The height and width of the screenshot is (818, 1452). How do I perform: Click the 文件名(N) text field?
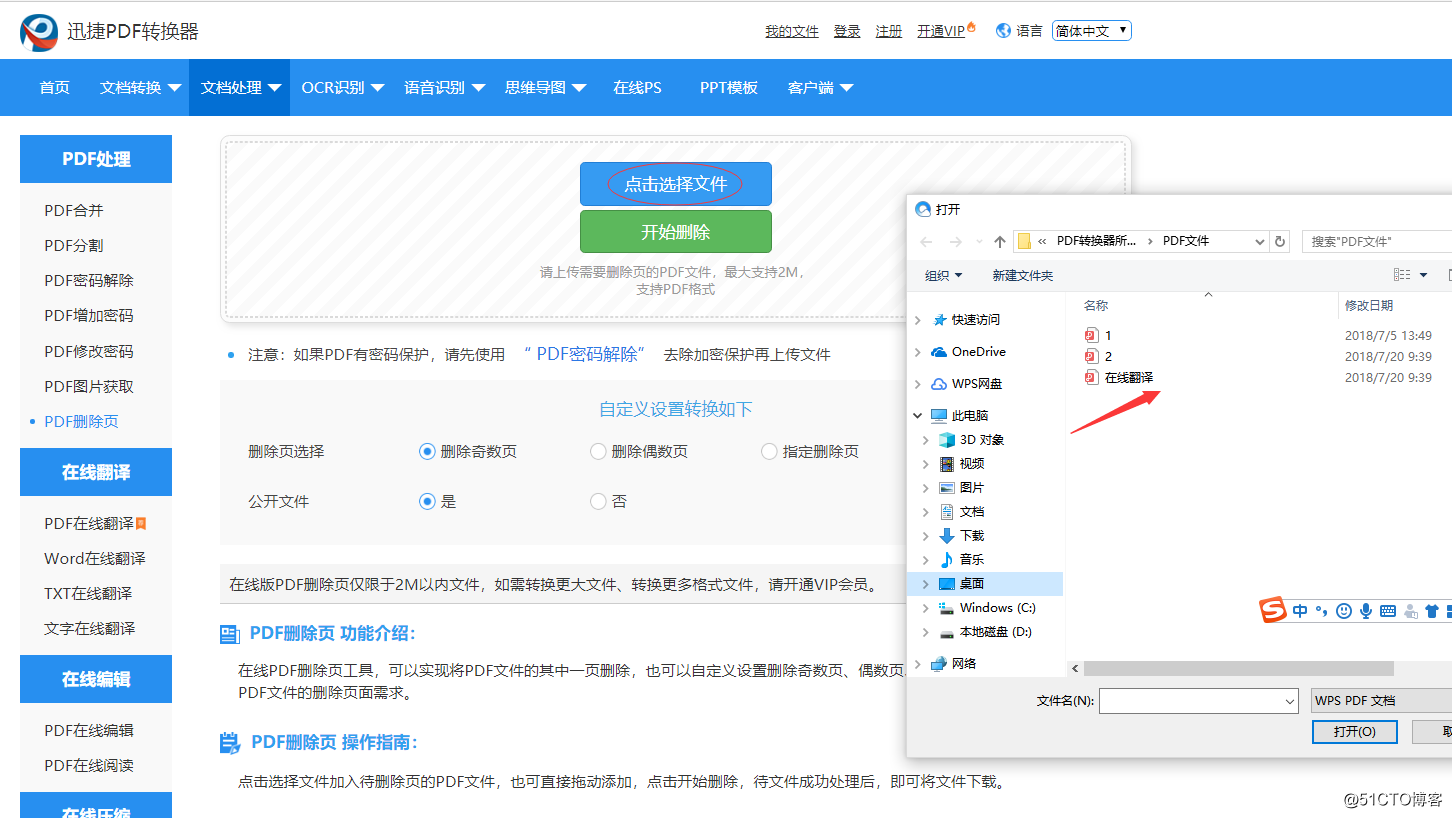(x=1190, y=701)
